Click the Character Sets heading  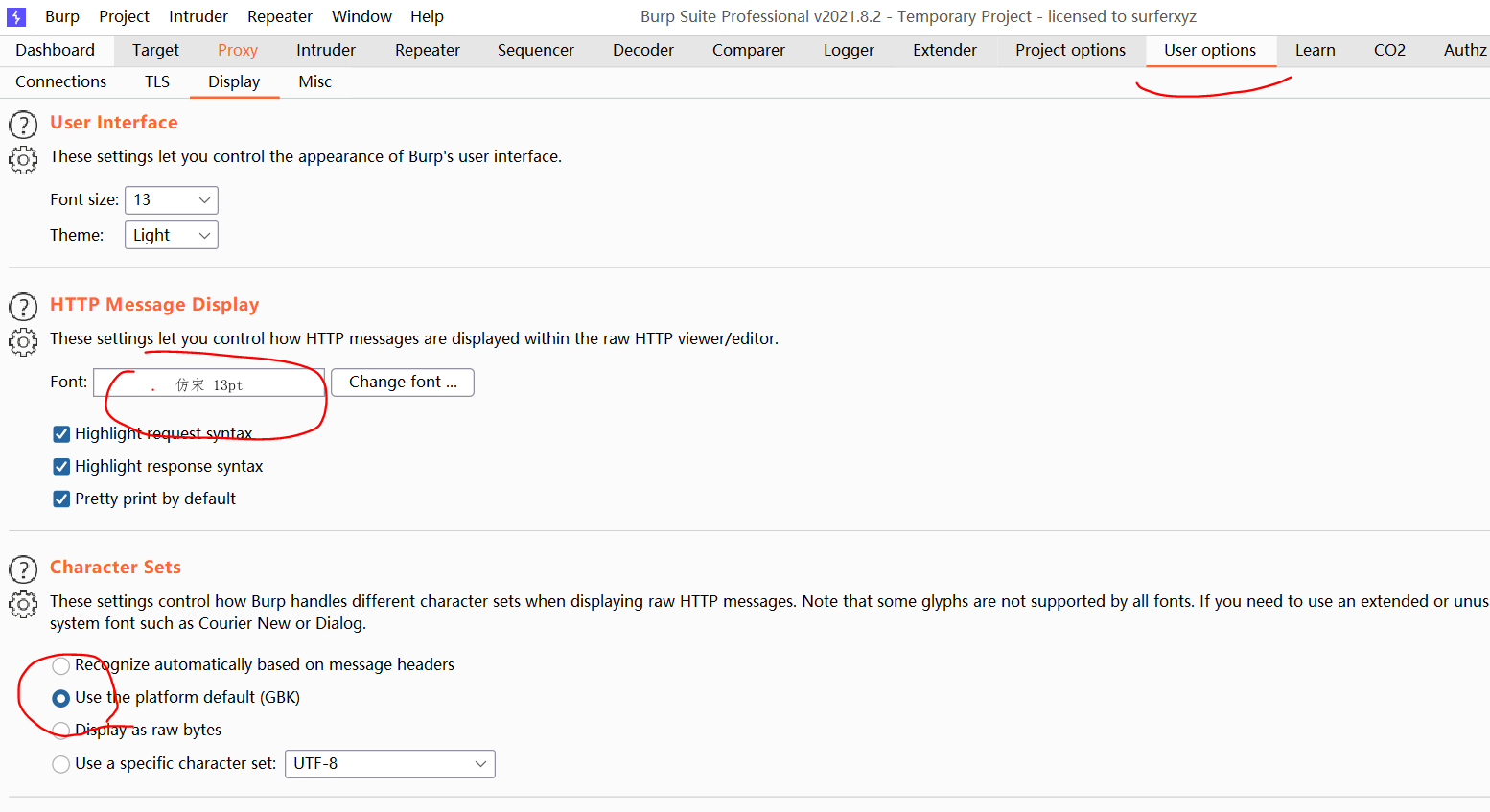coord(115,568)
